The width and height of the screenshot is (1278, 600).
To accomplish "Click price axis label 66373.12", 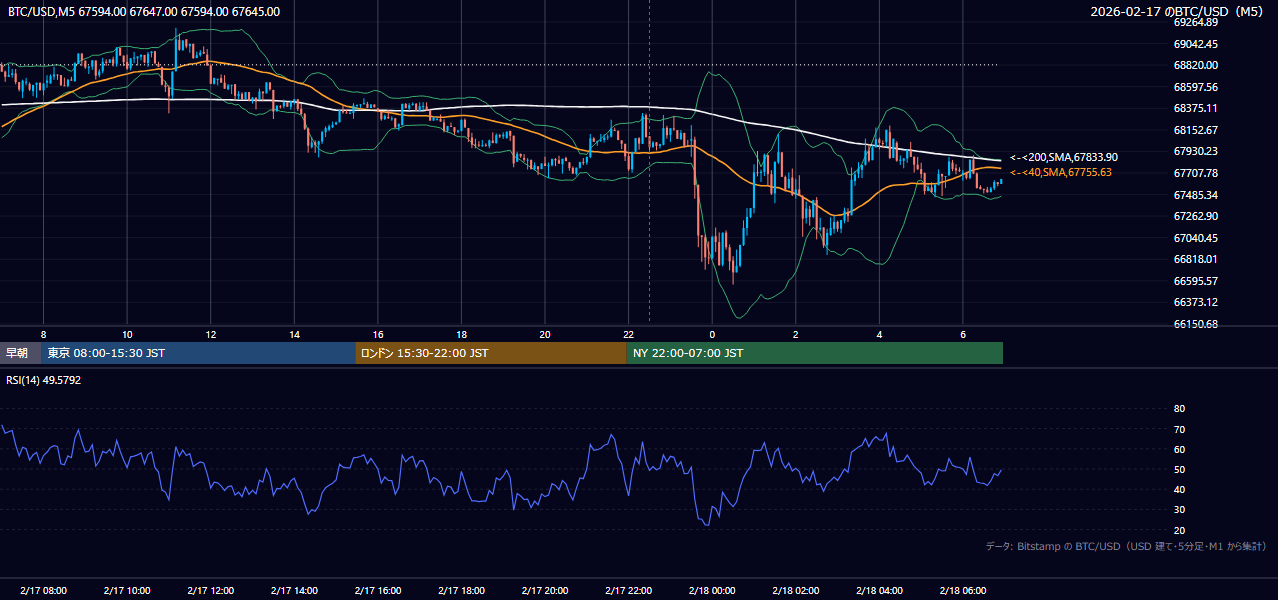I will (1195, 302).
